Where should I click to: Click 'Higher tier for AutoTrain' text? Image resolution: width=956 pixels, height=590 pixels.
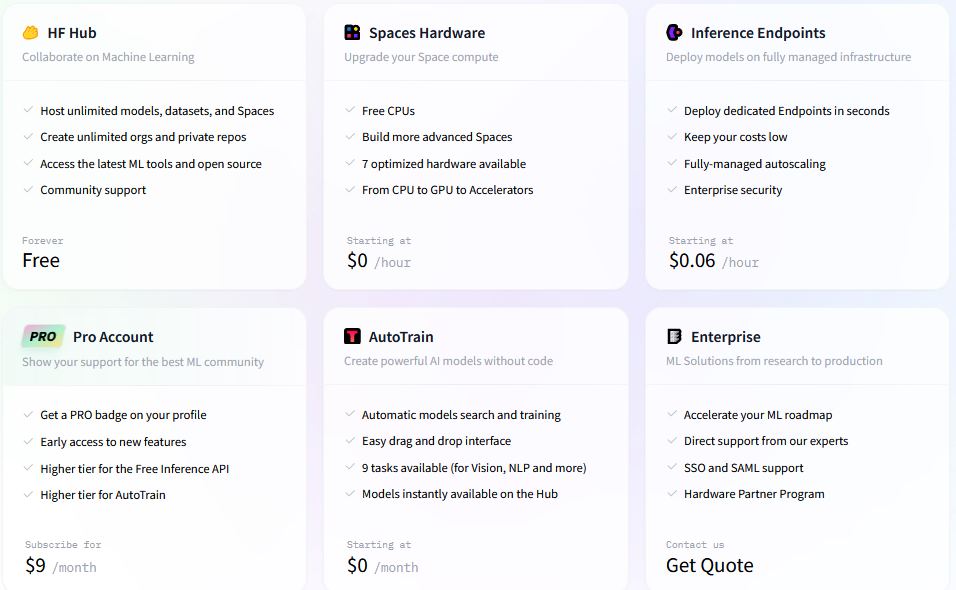pos(103,495)
